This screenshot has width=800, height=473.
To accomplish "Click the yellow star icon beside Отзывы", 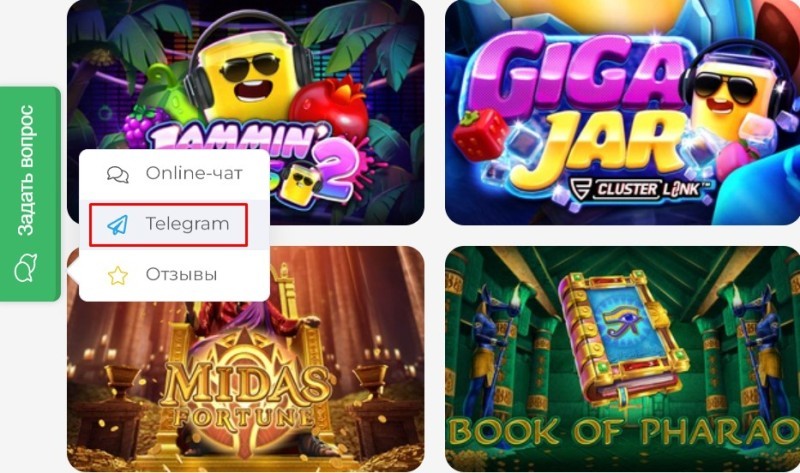I will [118, 275].
